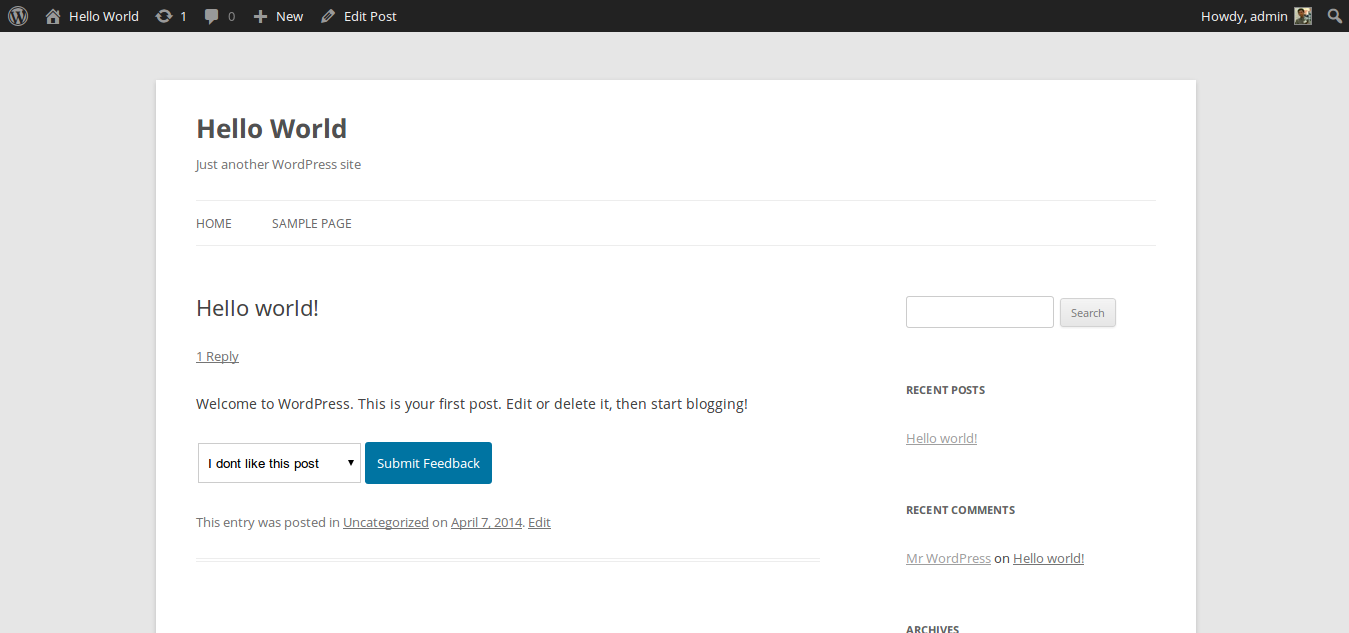Click the pencil icon for Edit Post
Viewport: 1349px width, 633px height.
point(328,16)
